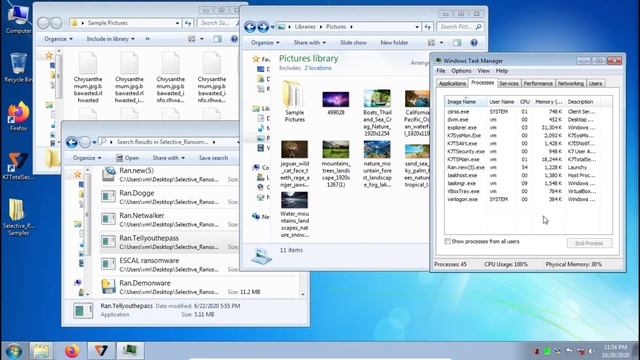Go forward in Pictures library window
640x360 pixels.
click(x=263, y=27)
